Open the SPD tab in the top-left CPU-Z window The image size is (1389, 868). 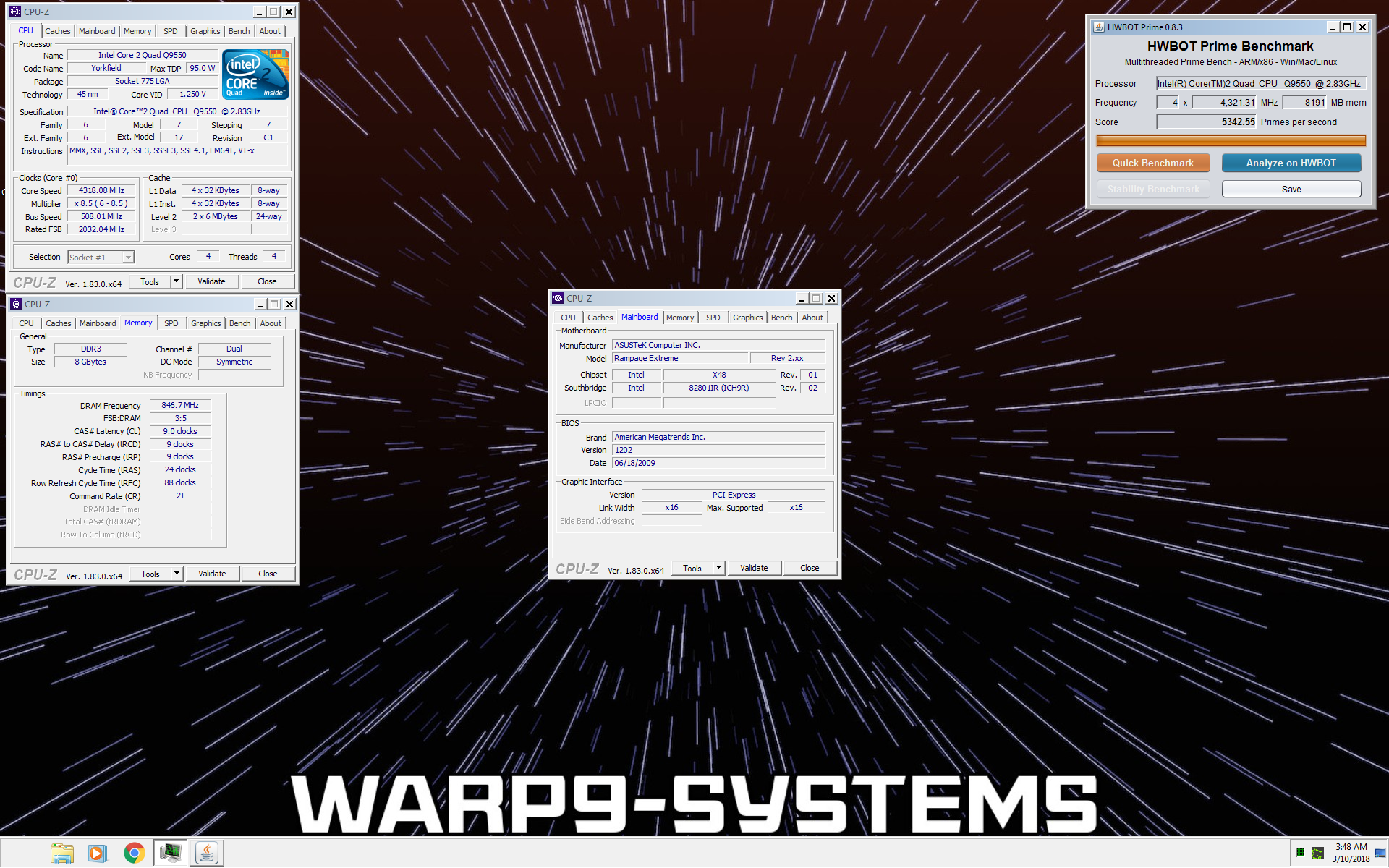[171, 31]
